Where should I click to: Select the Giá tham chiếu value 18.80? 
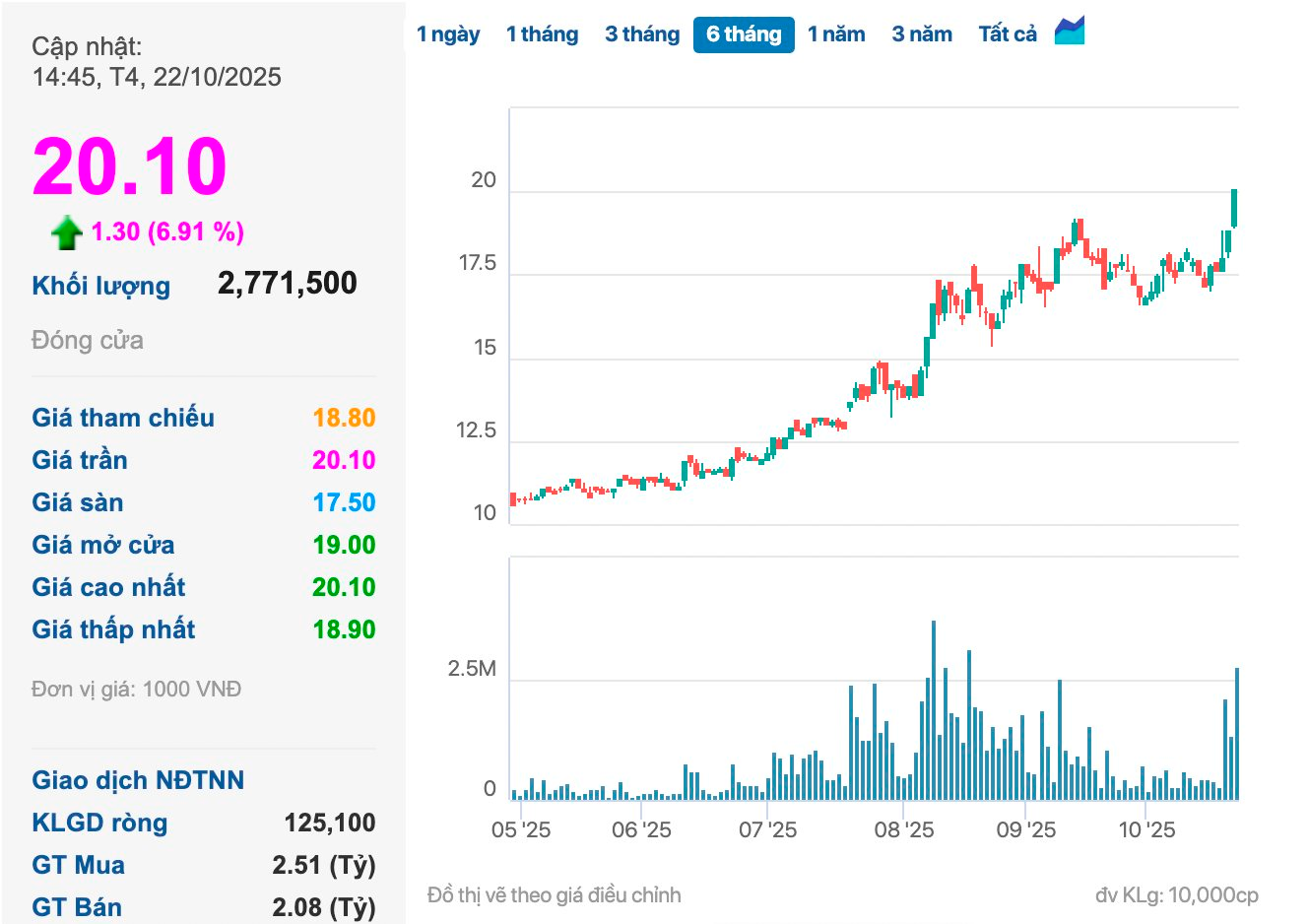point(344,418)
